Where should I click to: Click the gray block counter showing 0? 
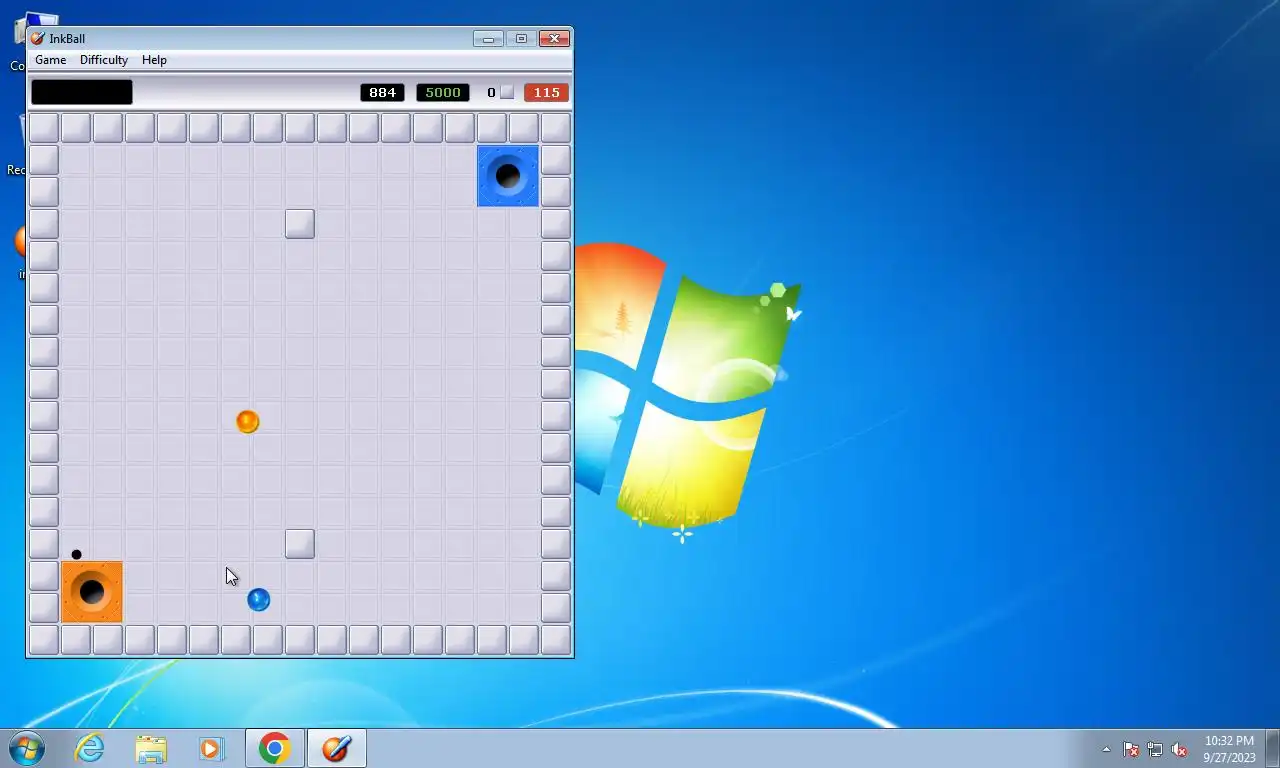click(x=500, y=92)
